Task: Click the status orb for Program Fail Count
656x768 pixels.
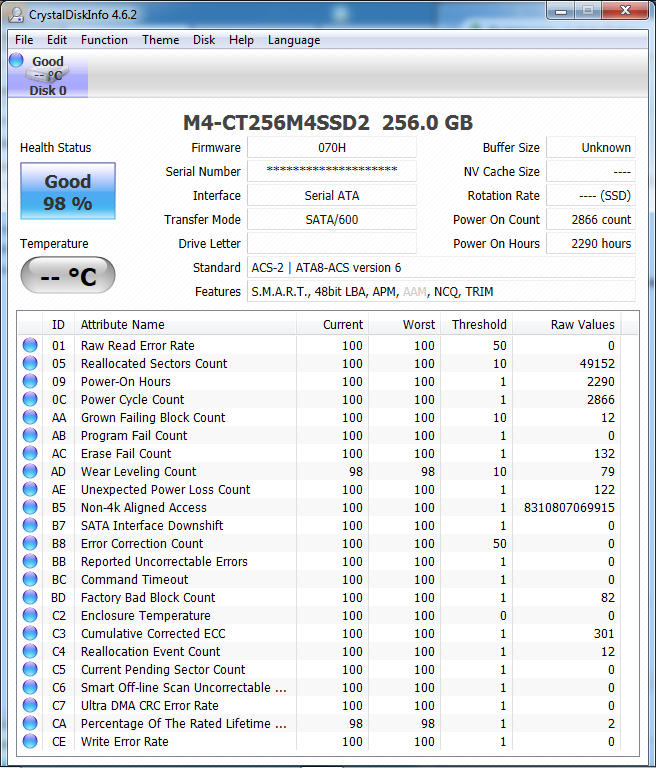Action: [x=30, y=435]
